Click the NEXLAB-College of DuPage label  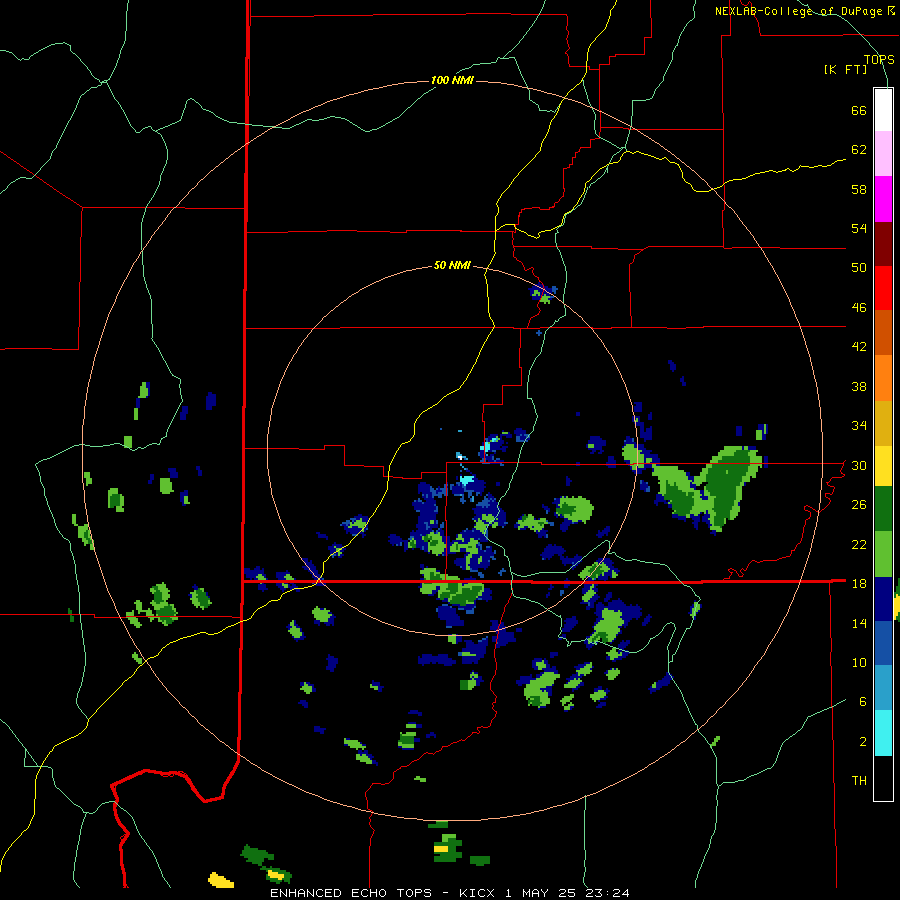point(800,11)
